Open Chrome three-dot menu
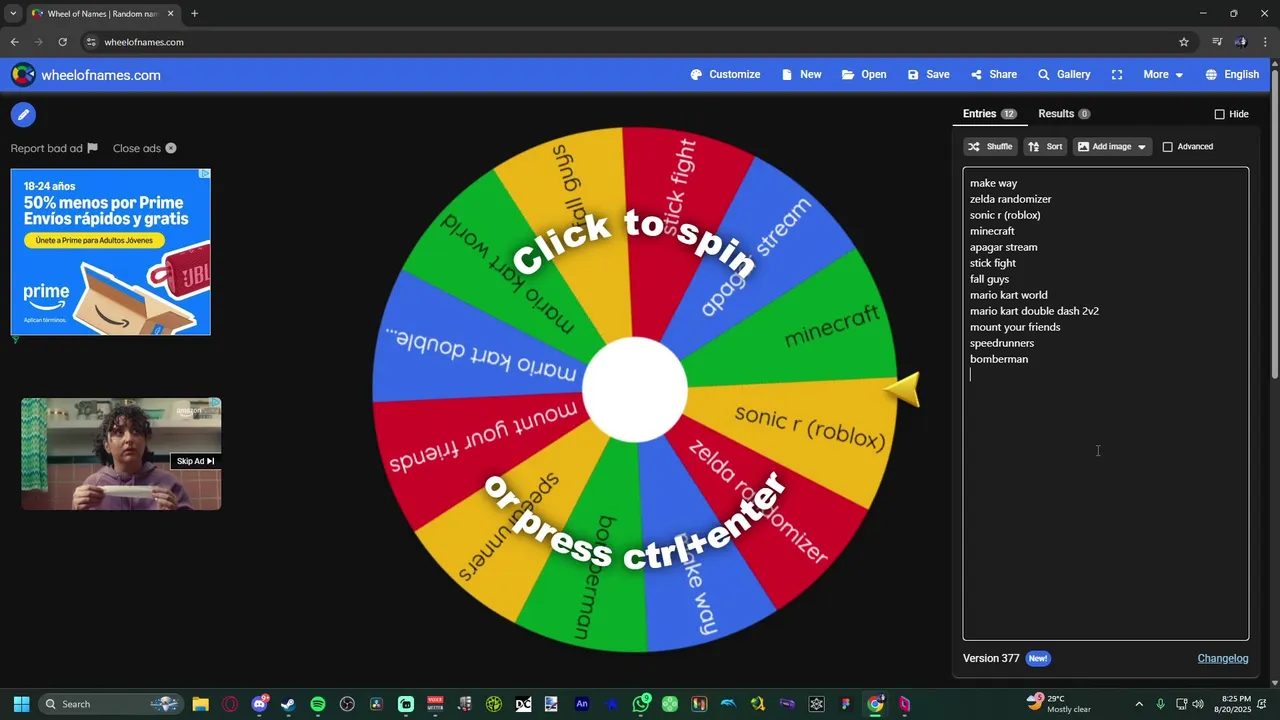This screenshot has height=720, width=1280. (1266, 42)
